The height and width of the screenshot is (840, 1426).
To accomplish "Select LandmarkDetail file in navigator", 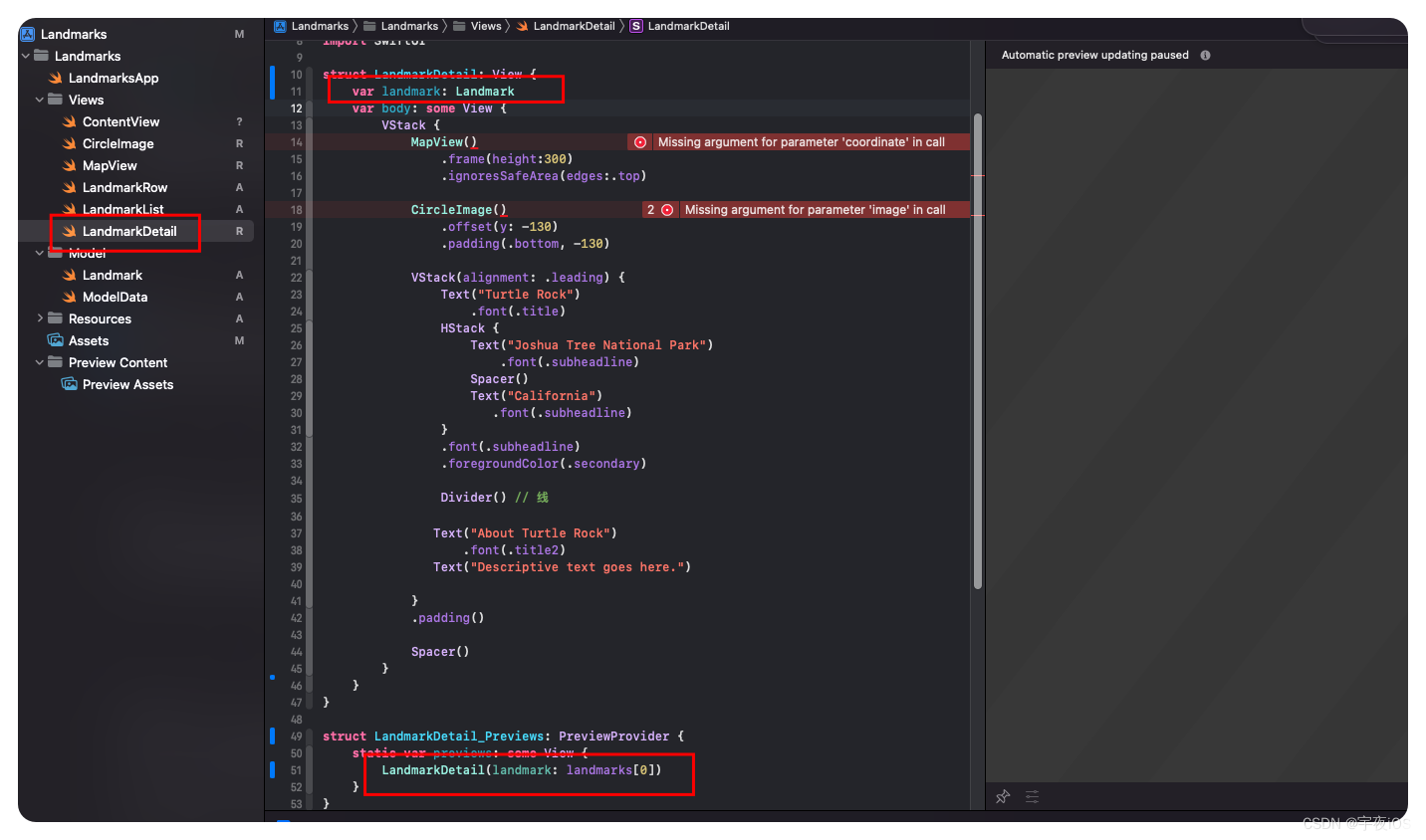I will point(129,231).
